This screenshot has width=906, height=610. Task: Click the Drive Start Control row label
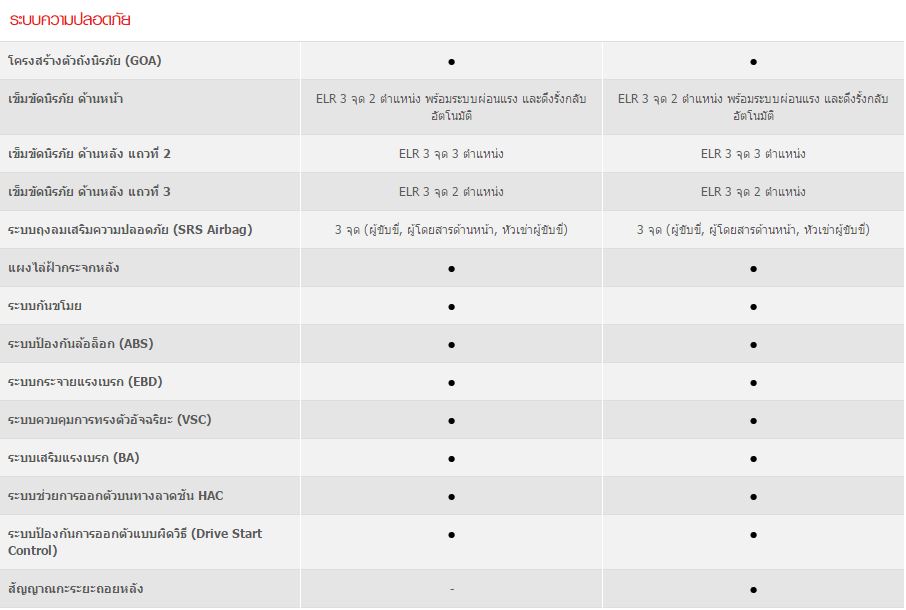[135, 542]
